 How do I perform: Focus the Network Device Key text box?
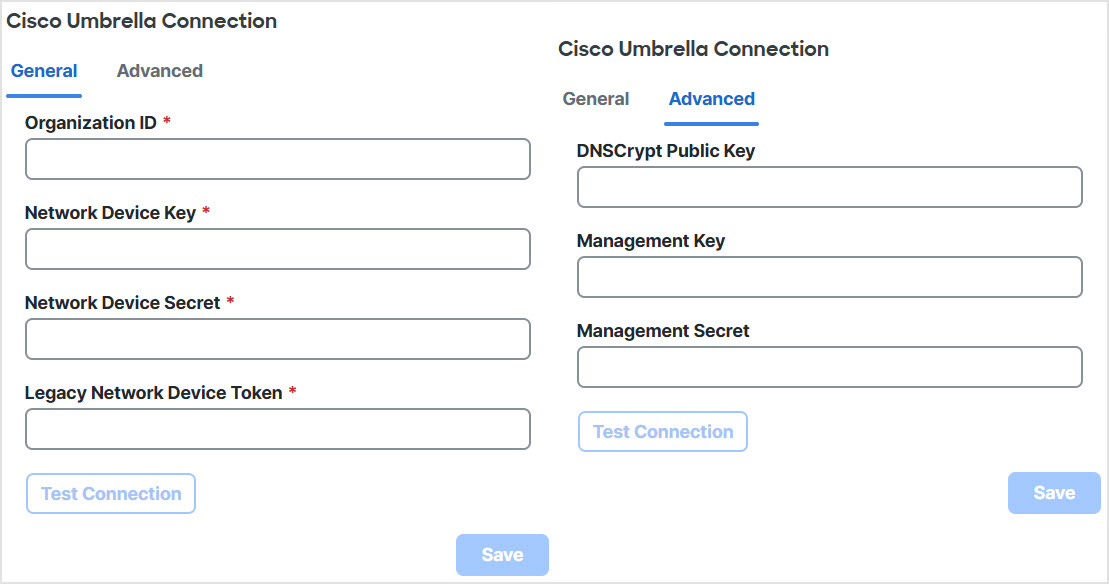[x=277, y=249]
